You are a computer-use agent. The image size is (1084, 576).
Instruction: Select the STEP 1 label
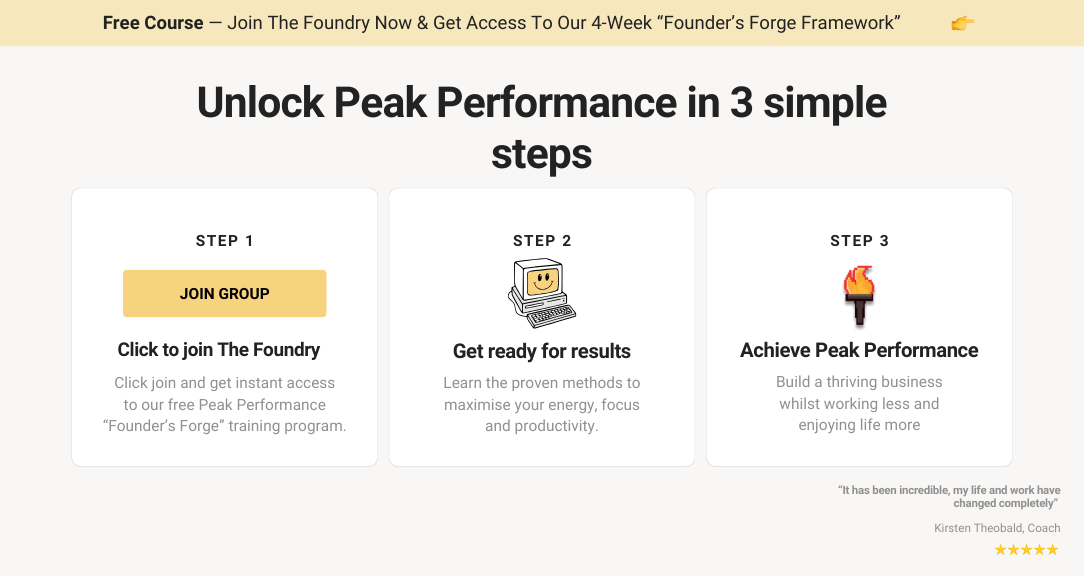coord(224,241)
